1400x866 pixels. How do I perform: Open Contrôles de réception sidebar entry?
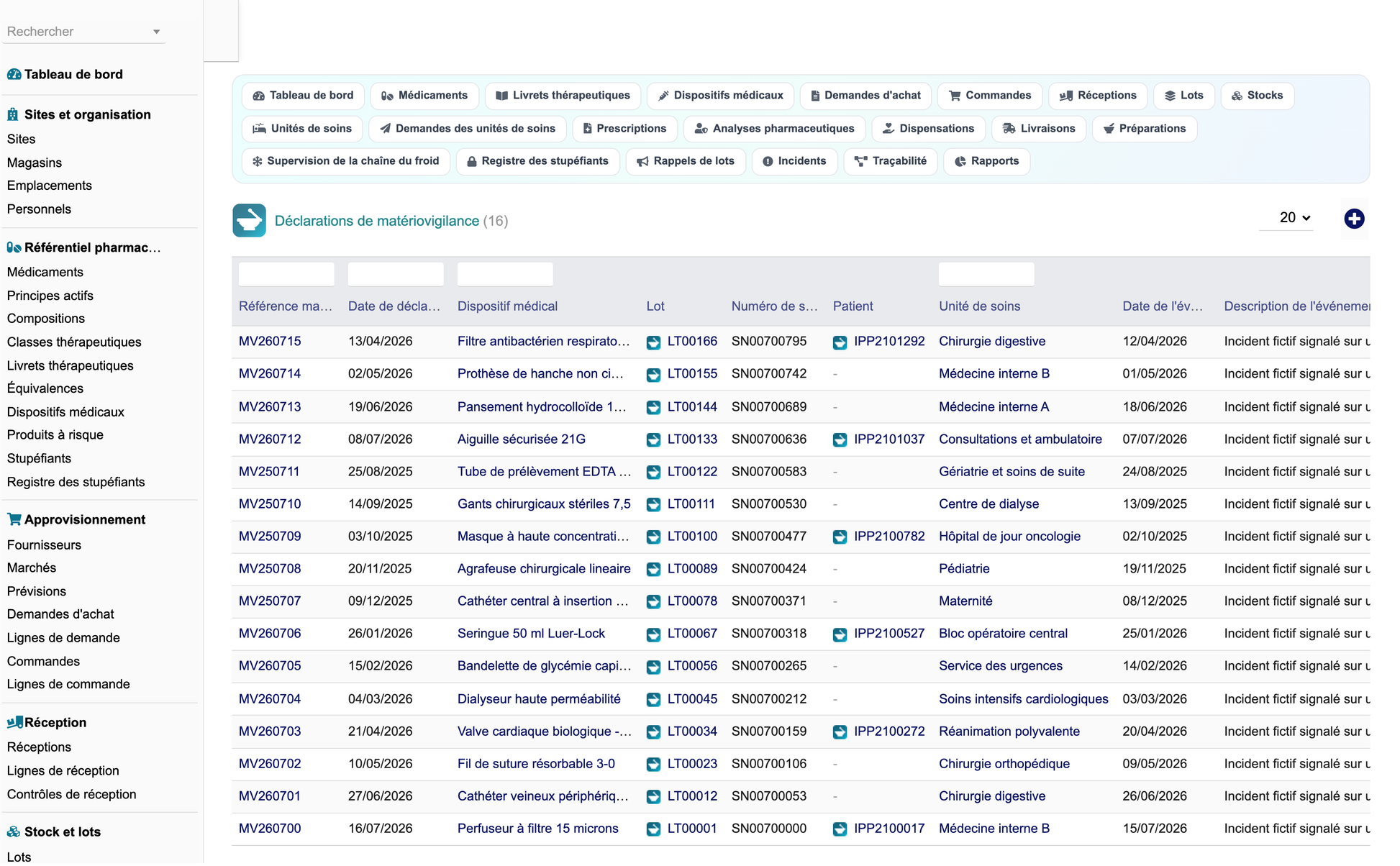[71, 795]
